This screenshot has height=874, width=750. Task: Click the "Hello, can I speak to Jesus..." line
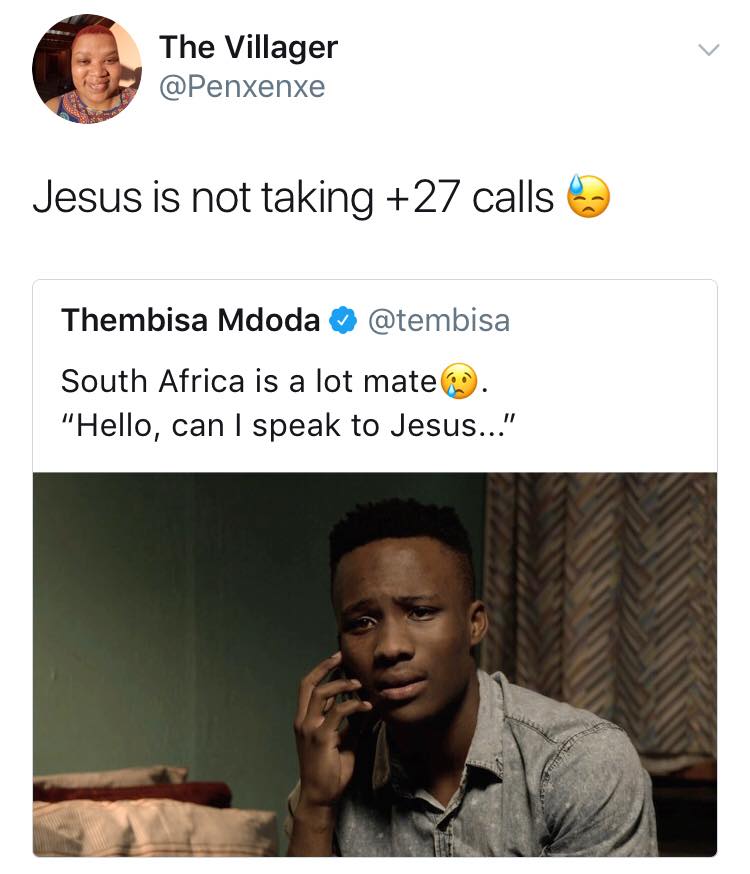click(x=287, y=426)
